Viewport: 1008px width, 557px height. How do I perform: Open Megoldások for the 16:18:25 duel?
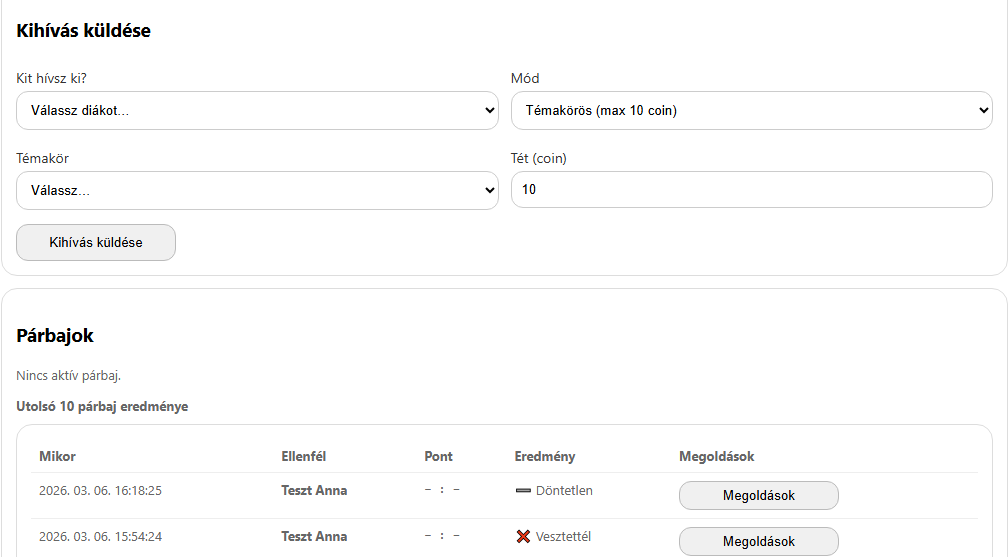pyautogui.click(x=758, y=495)
